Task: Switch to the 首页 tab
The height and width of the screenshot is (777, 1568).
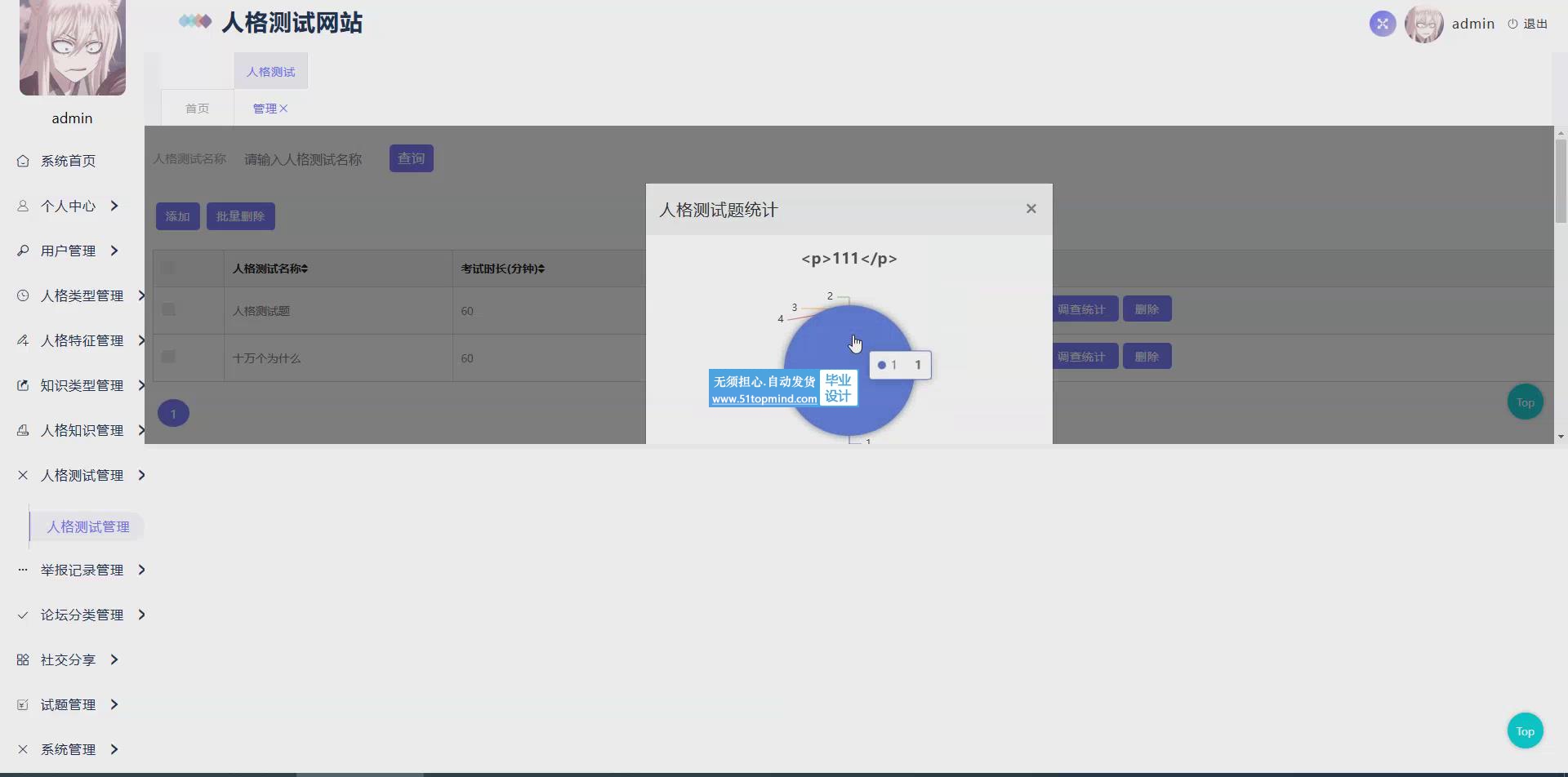Action: pos(197,109)
